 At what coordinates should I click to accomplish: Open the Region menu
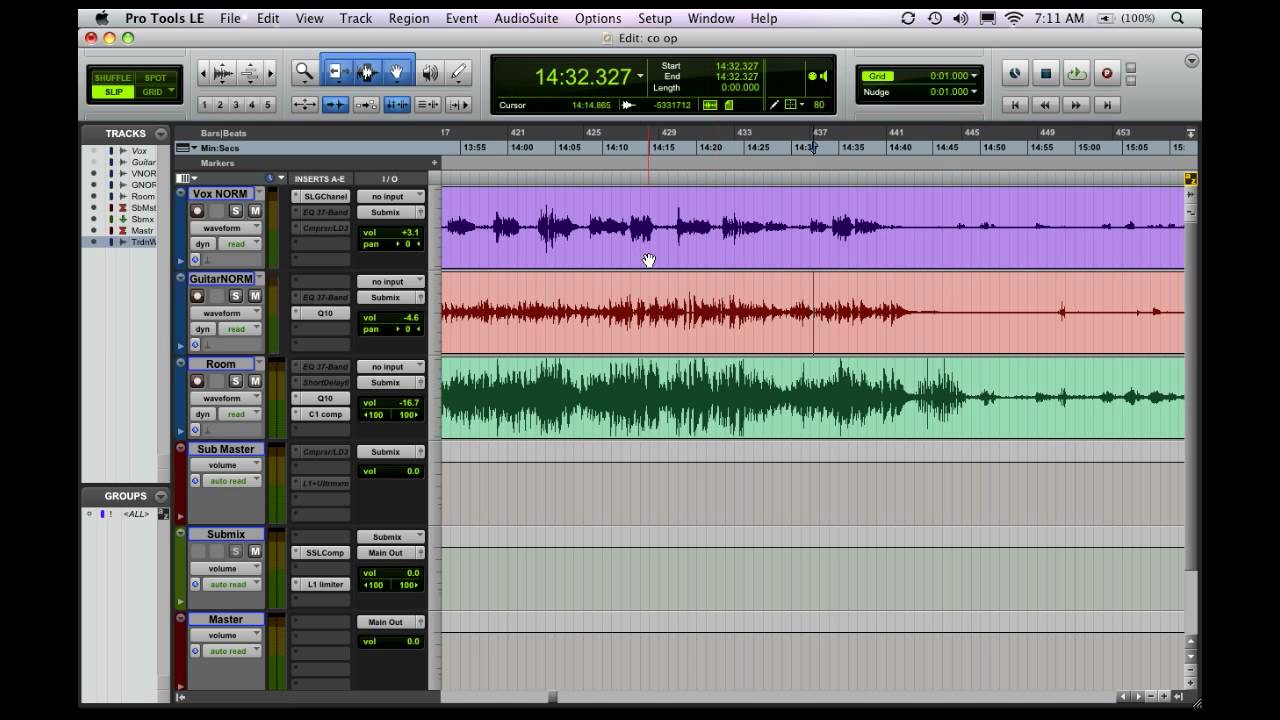408,18
